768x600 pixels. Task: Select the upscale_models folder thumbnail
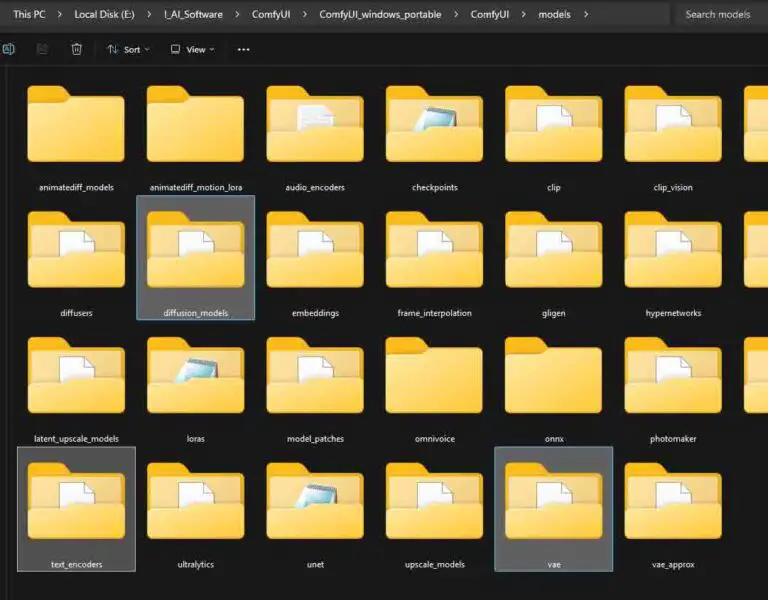click(434, 501)
